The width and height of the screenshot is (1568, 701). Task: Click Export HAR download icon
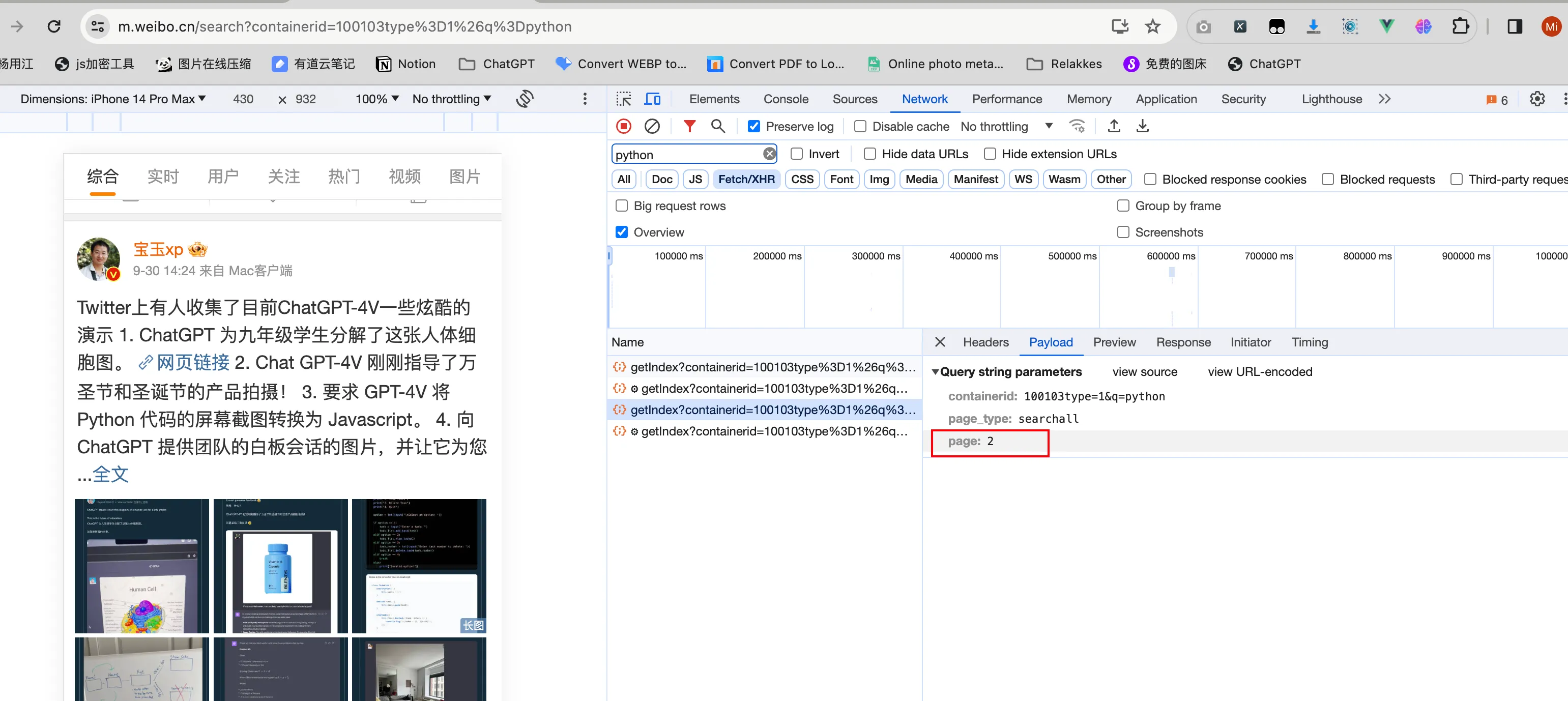(x=1143, y=126)
